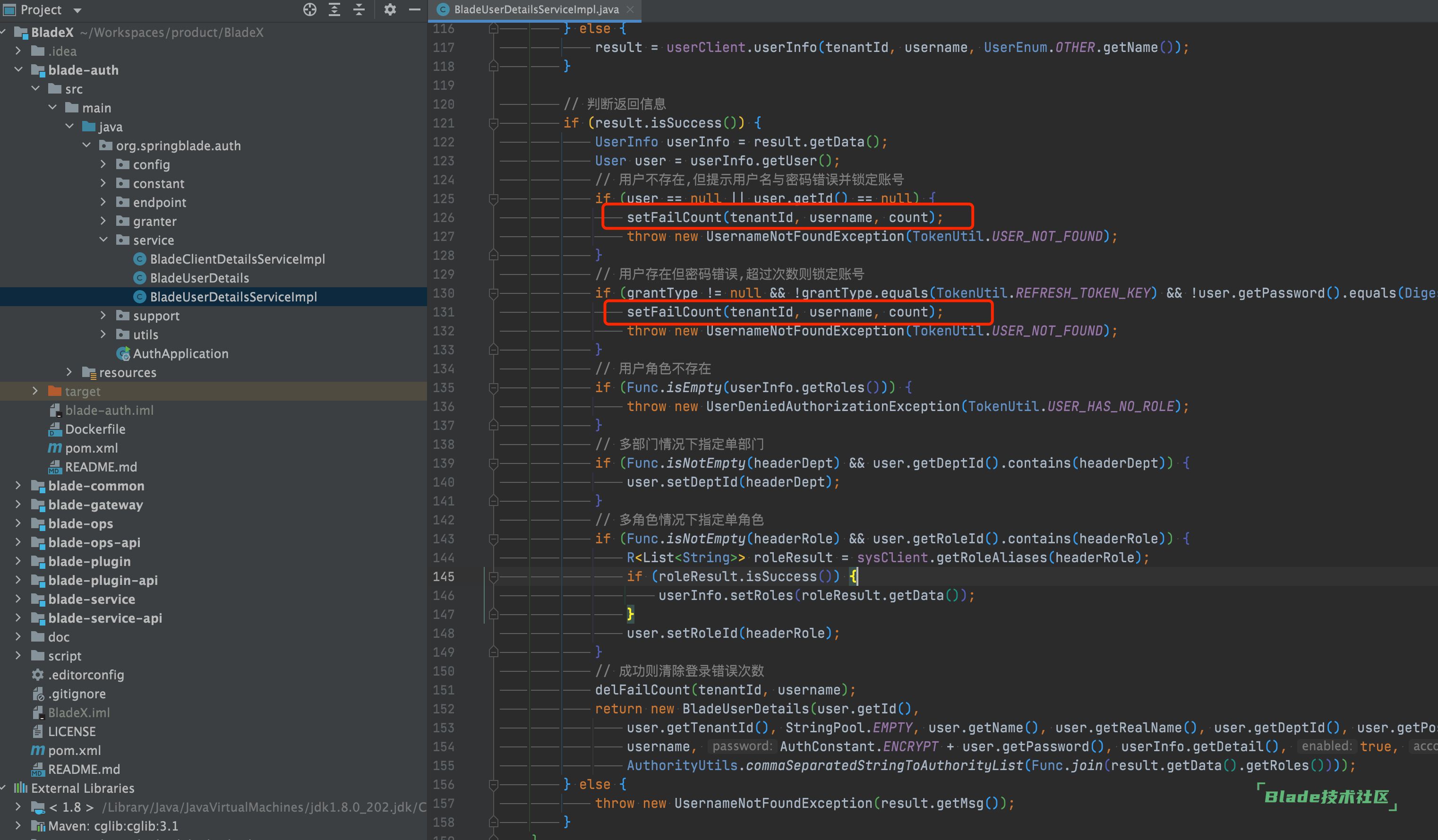
Task: Expand the target folder
Action: (x=35, y=391)
